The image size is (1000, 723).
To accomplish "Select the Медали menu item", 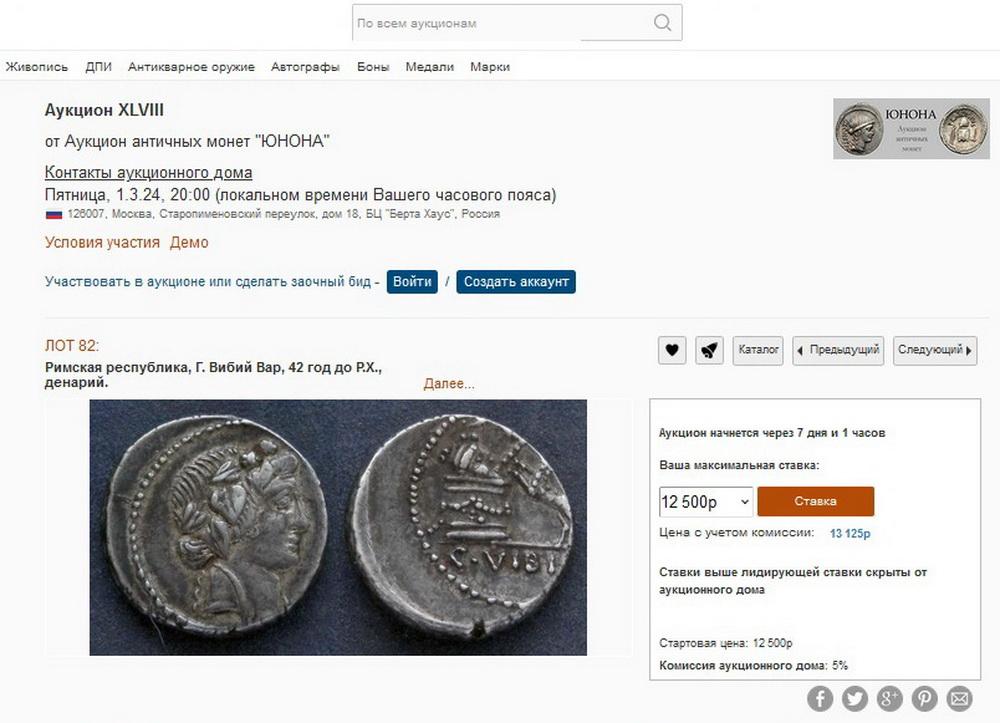I will point(430,67).
